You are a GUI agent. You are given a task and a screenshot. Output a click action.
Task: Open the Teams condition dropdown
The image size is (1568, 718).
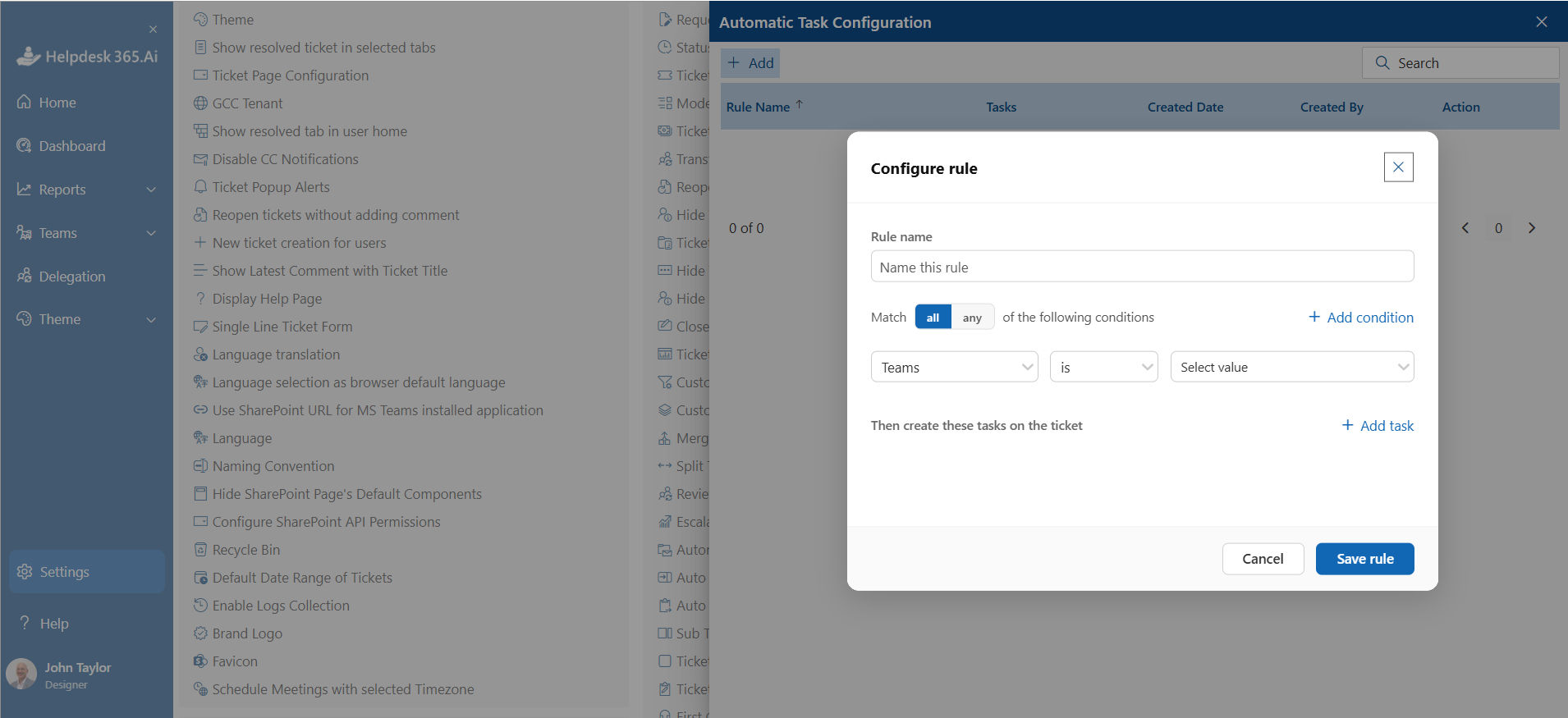coord(954,367)
